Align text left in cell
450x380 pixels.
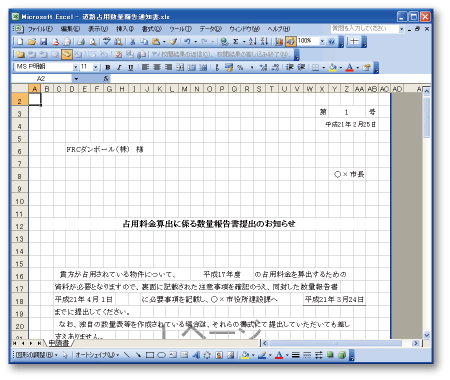point(145,68)
